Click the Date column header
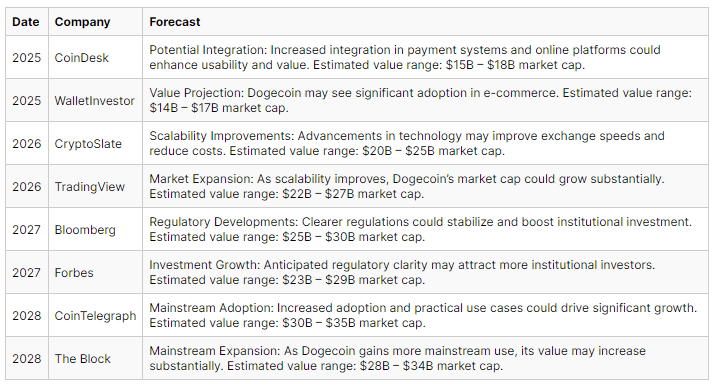Viewport: 713px width, 385px height. (26, 22)
